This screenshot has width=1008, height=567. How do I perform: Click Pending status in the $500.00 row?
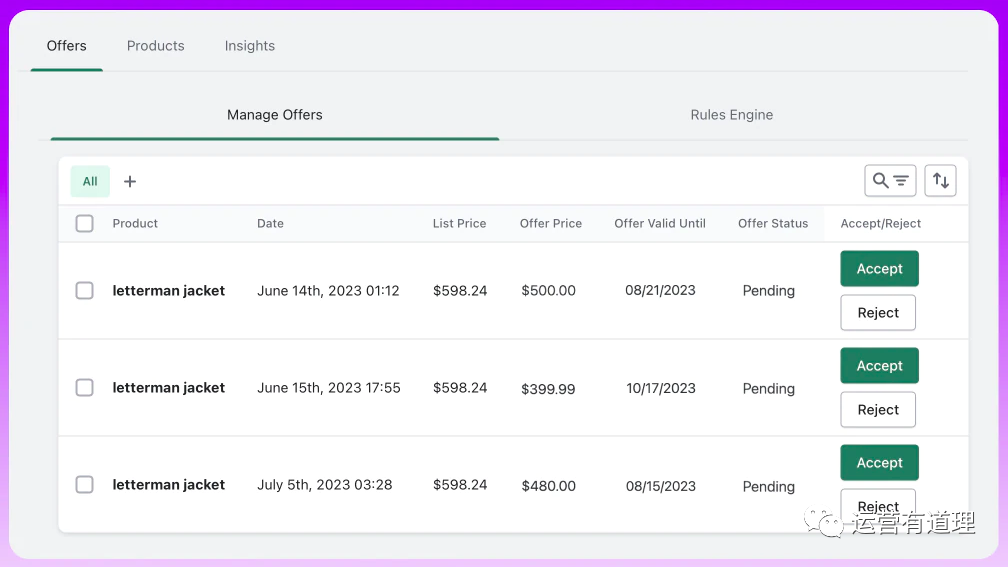pos(768,291)
